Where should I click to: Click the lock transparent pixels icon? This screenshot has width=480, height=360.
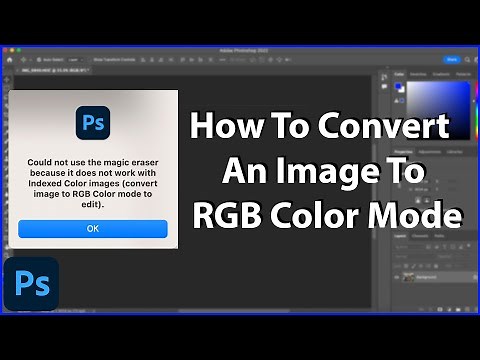coord(406,266)
